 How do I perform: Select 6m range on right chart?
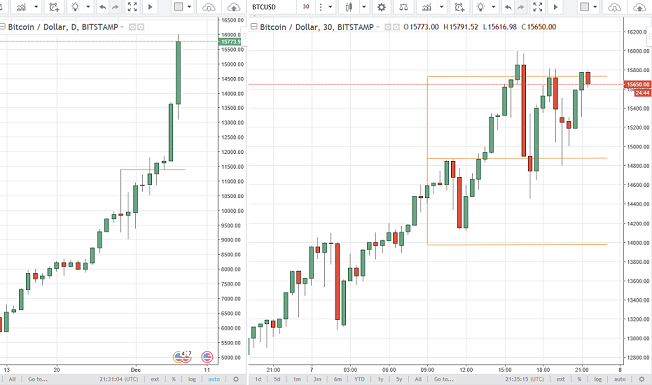point(338,379)
